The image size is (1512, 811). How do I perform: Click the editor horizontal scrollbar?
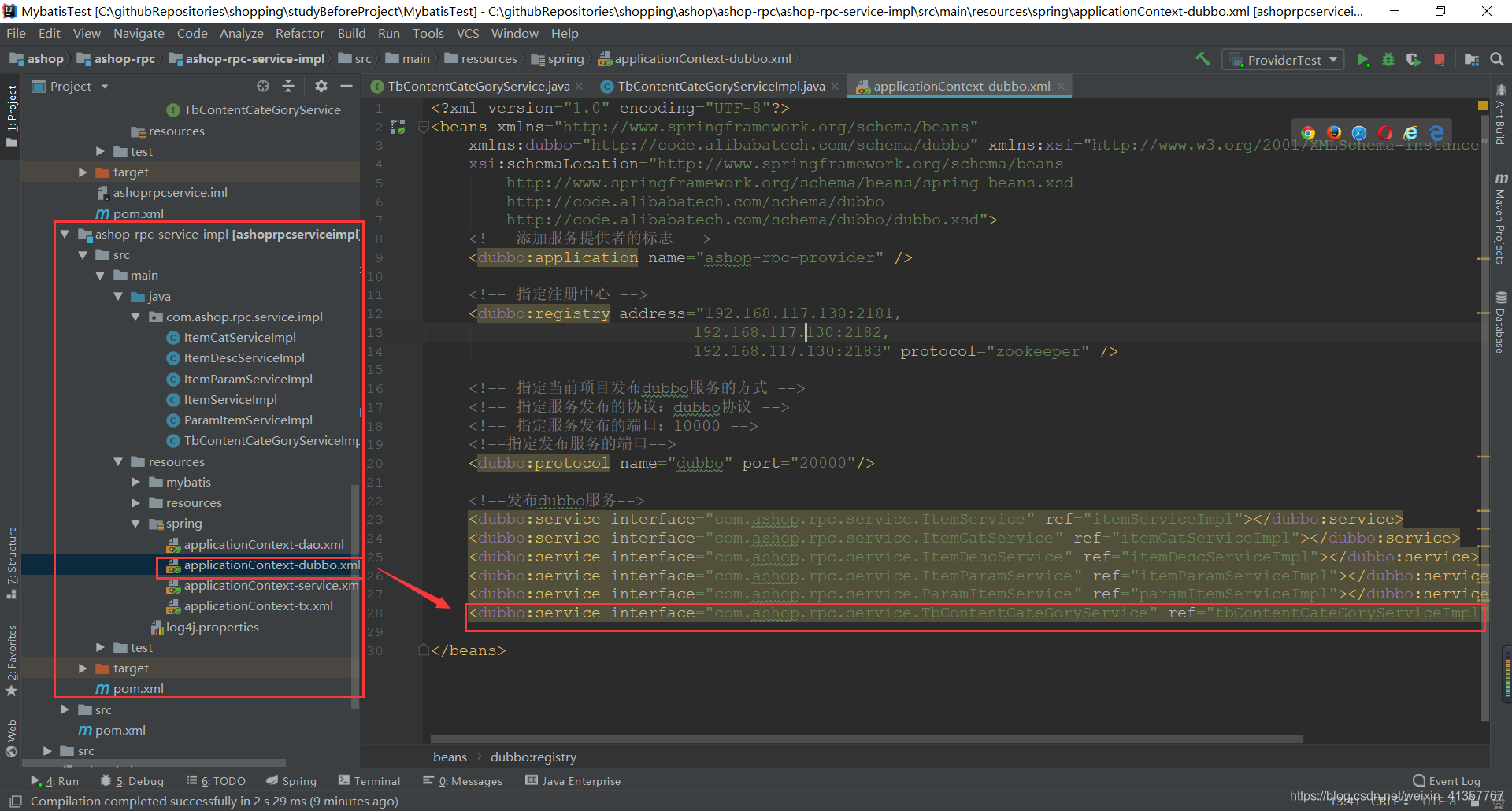866,739
